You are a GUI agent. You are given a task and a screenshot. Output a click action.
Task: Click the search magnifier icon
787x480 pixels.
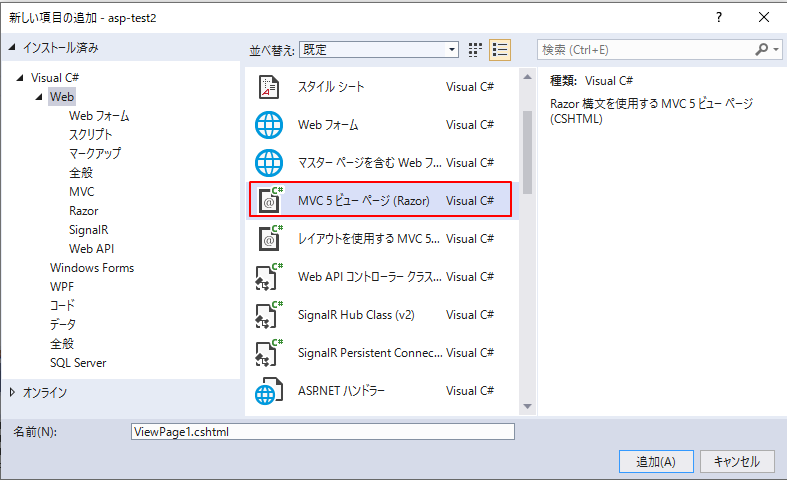[761, 49]
